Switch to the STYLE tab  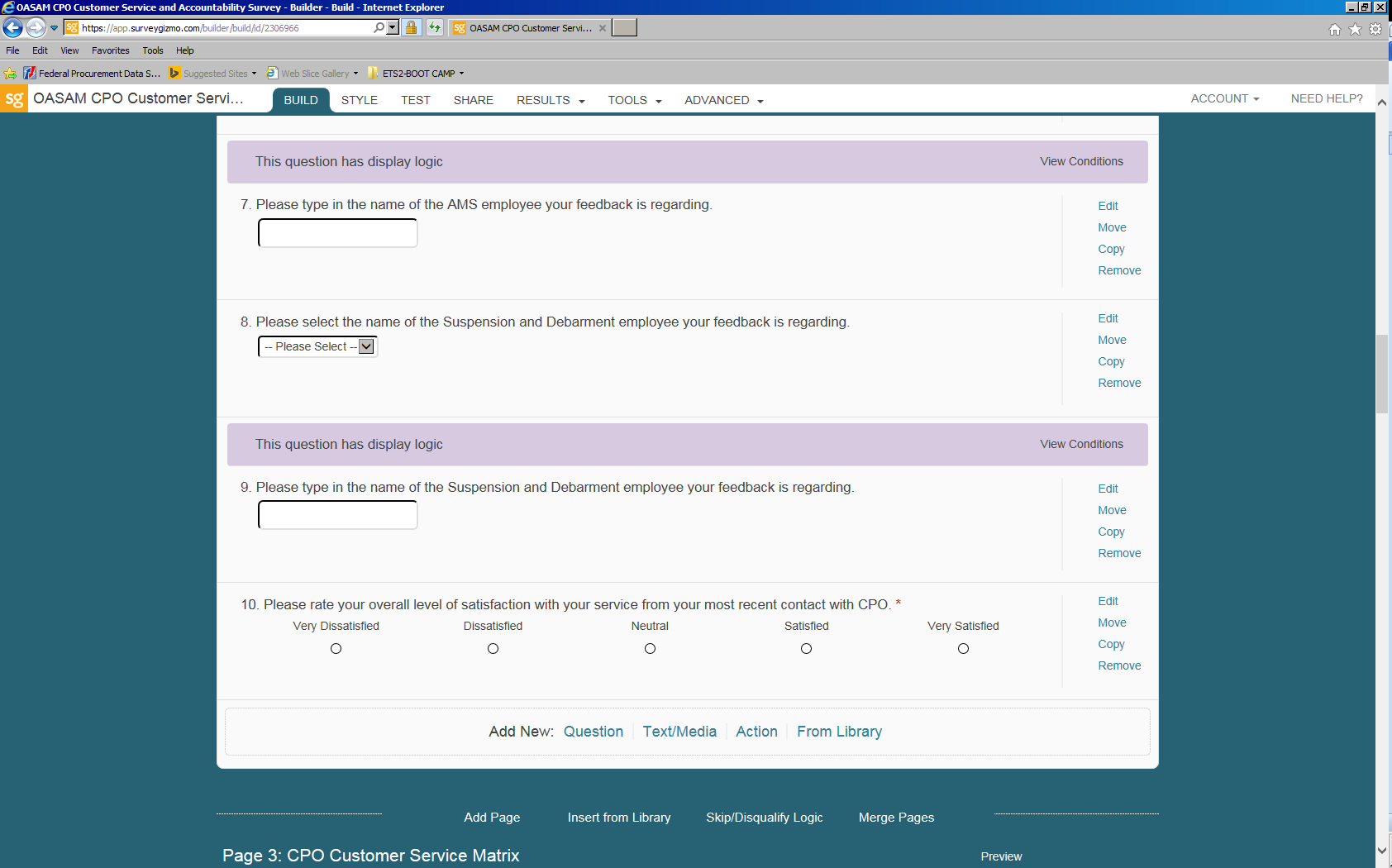[360, 100]
